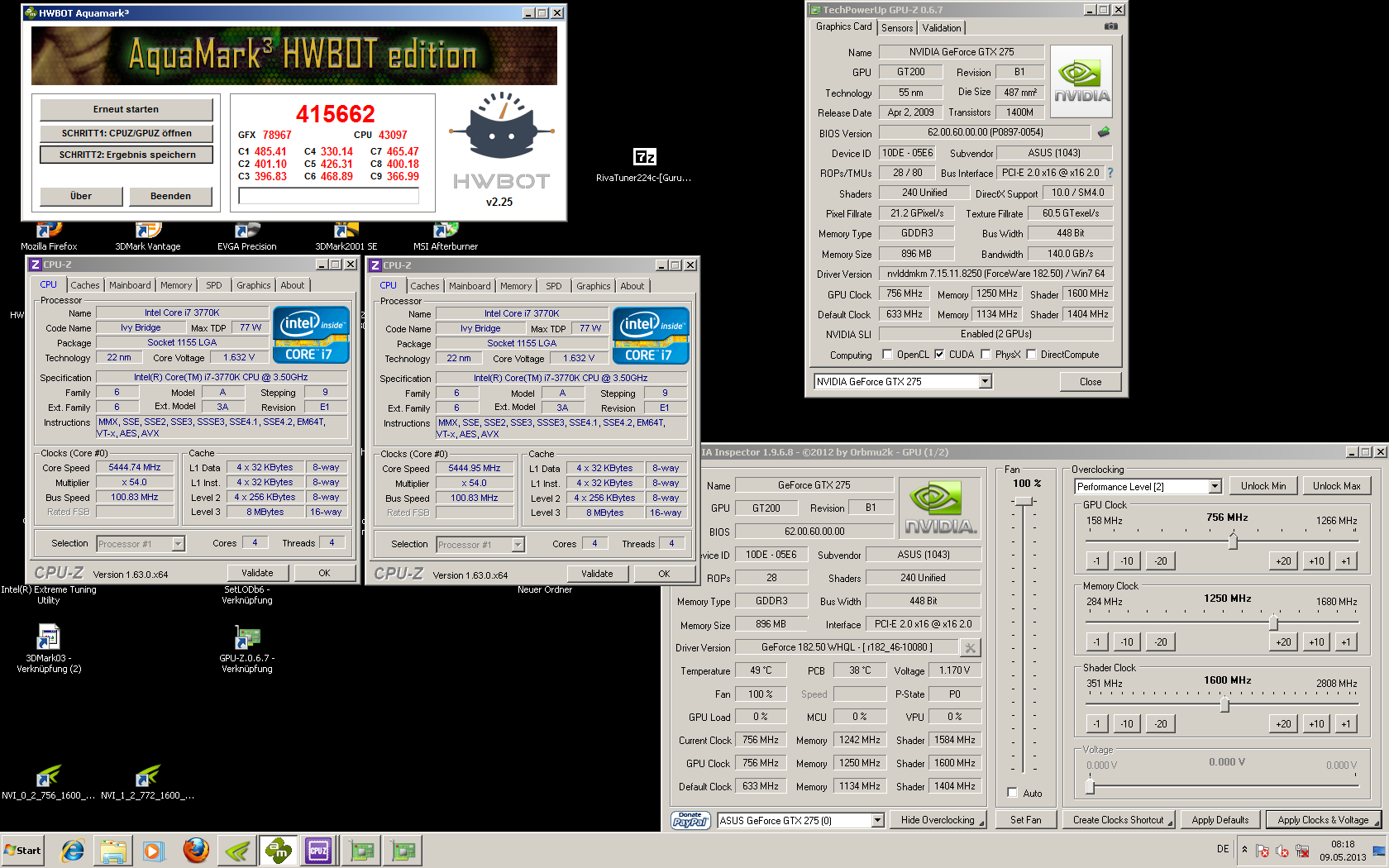Open Processor #1 selection in right CPU-Z
Viewport: 1389px width, 868px height.
coord(480,544)
